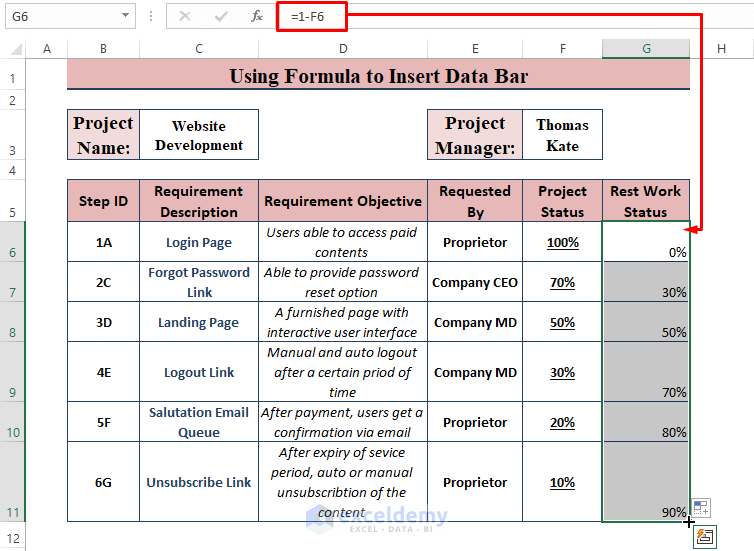754x551 pixels.
Task: Select row 9 header
Action: (13, 372)
